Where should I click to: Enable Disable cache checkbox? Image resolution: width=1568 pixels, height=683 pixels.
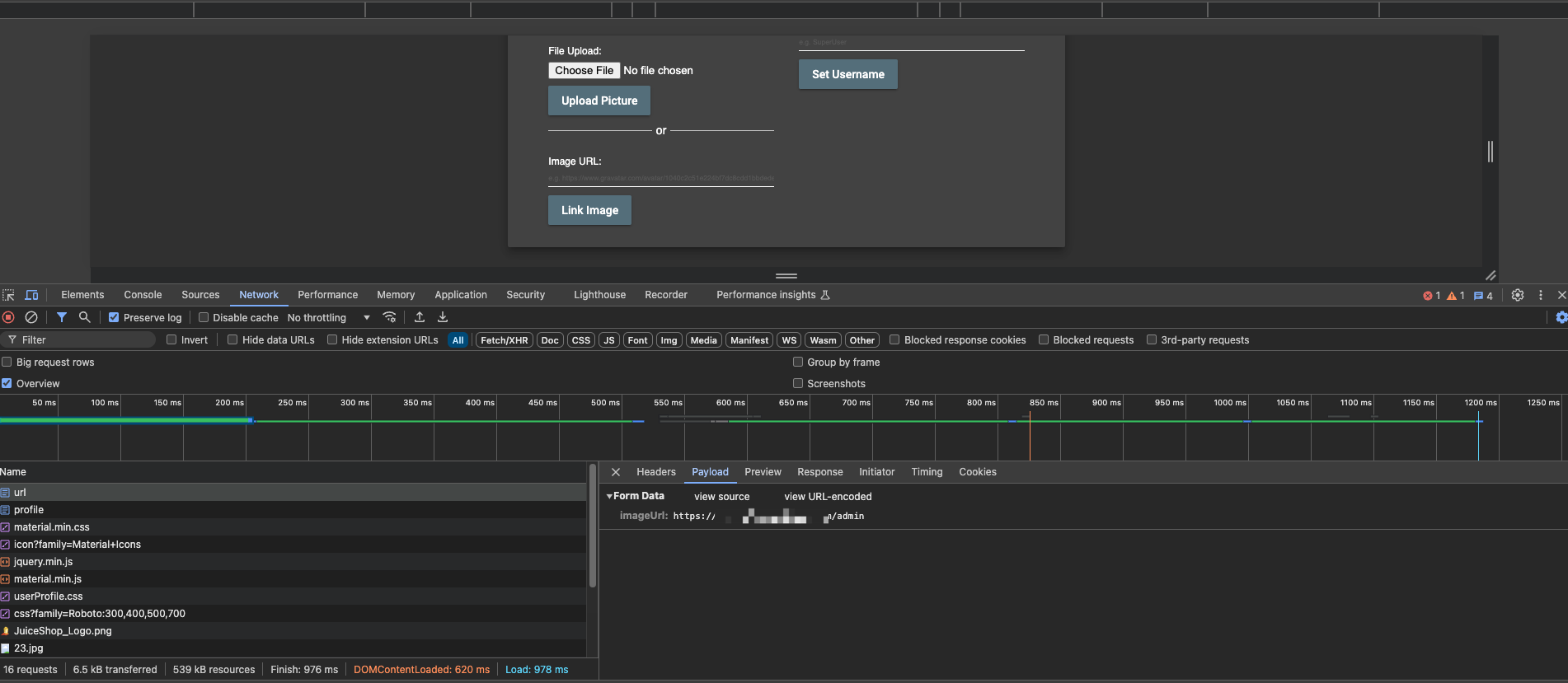point(204,318)
